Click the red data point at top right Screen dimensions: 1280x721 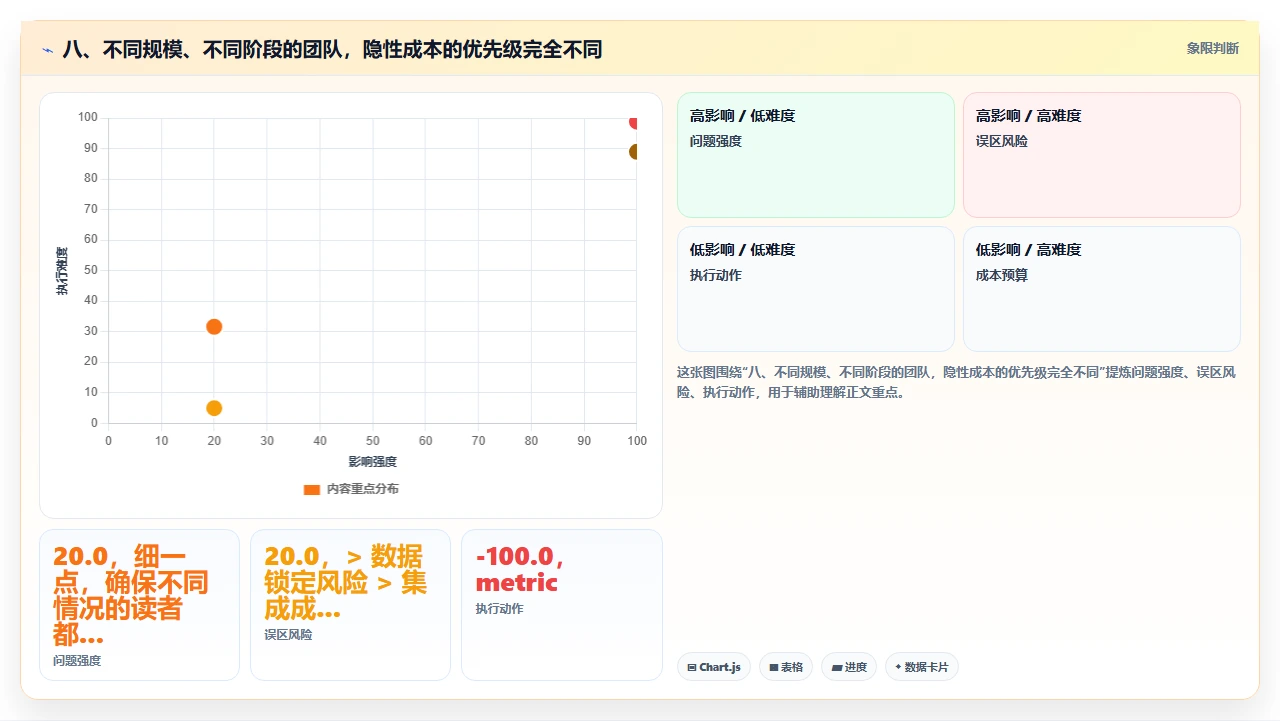click(634, 122)
